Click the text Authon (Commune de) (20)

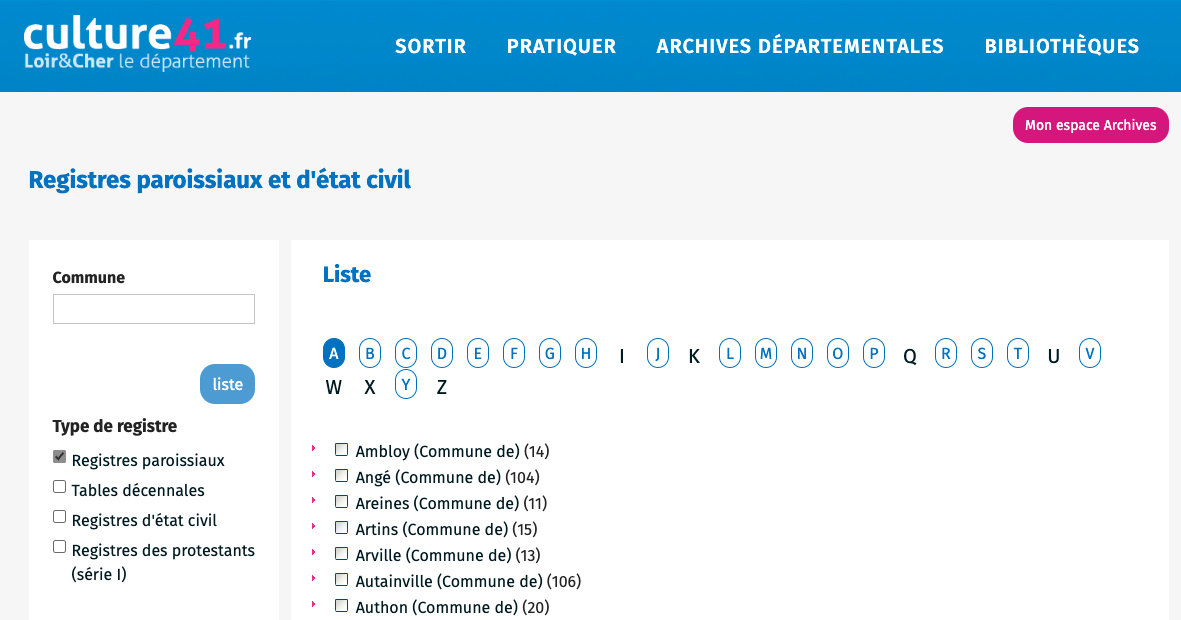tap(453, 607)
